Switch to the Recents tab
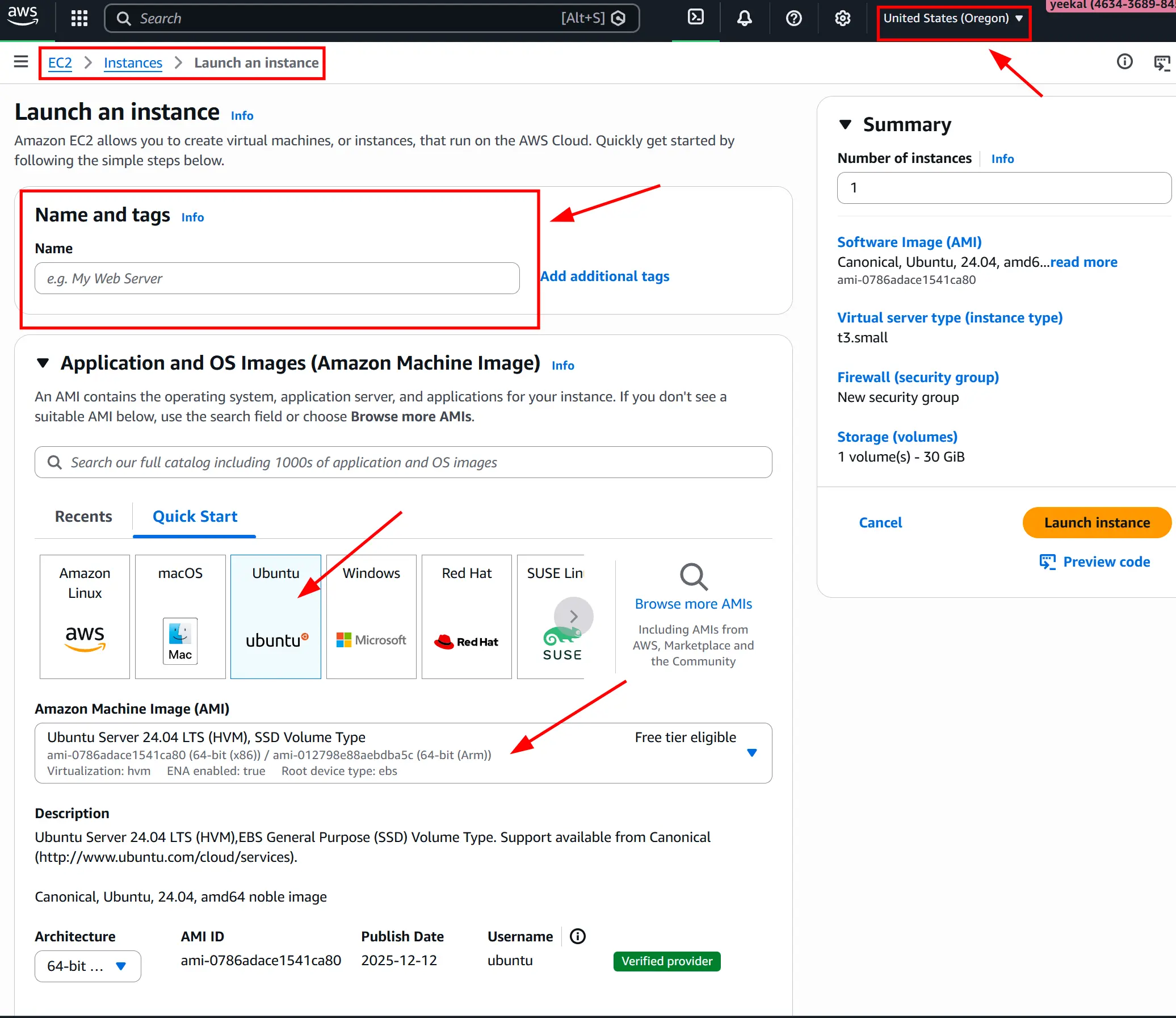This screenshot has height=1018, width=1176. pos(83,516)
